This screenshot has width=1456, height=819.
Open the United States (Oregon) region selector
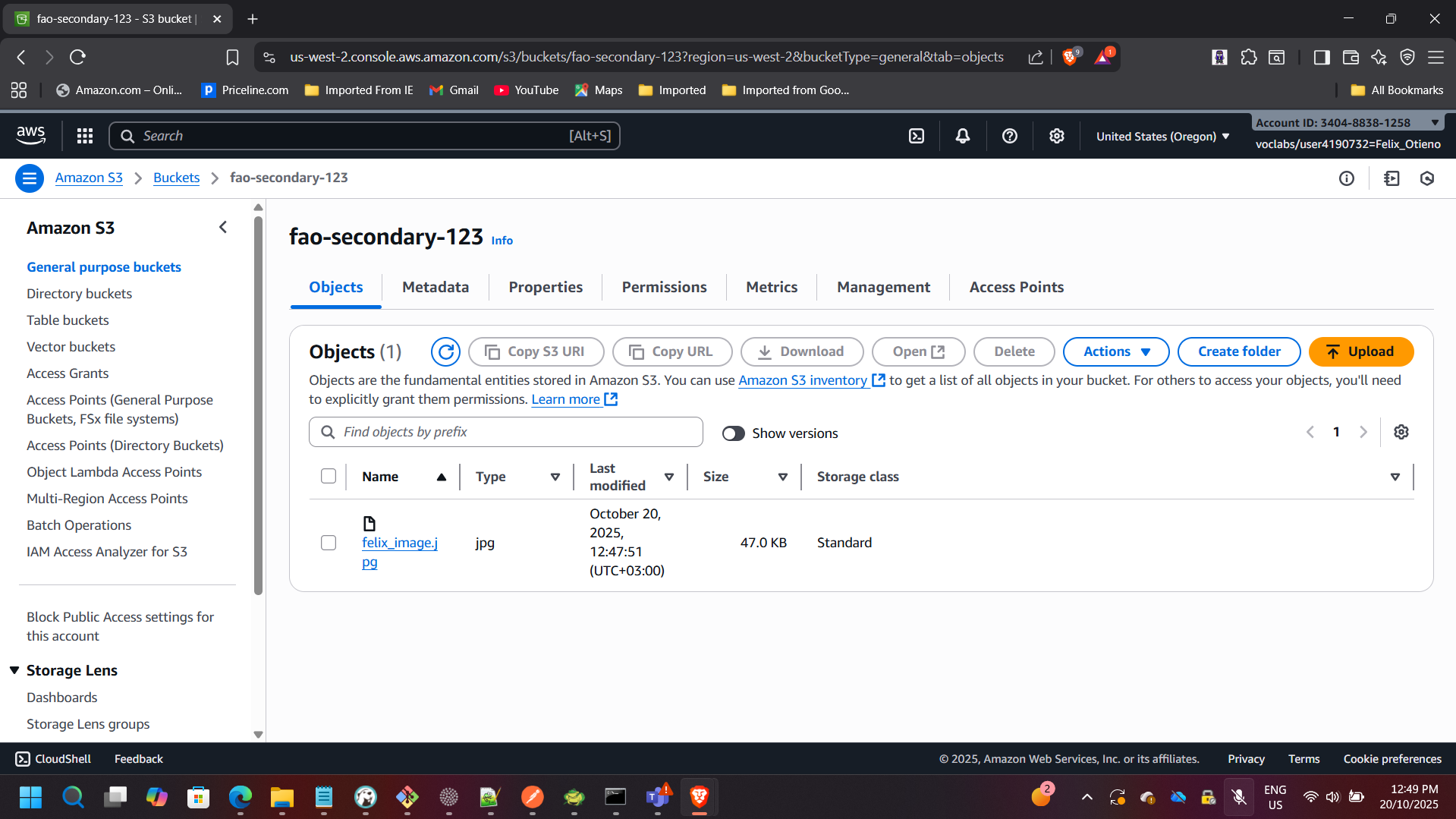(1162, 137)
